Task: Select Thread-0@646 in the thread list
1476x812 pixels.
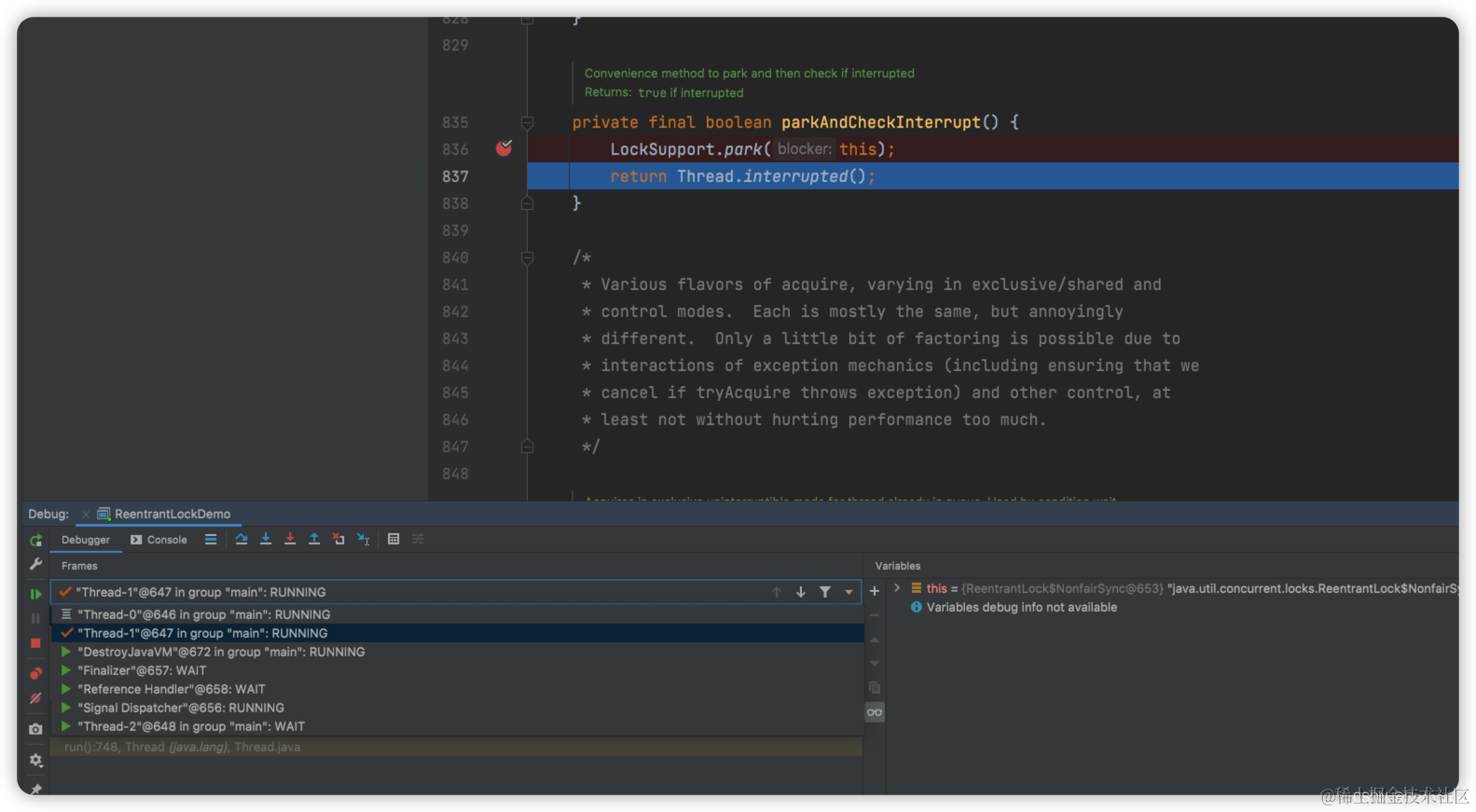Action: (x=457, y=614)
